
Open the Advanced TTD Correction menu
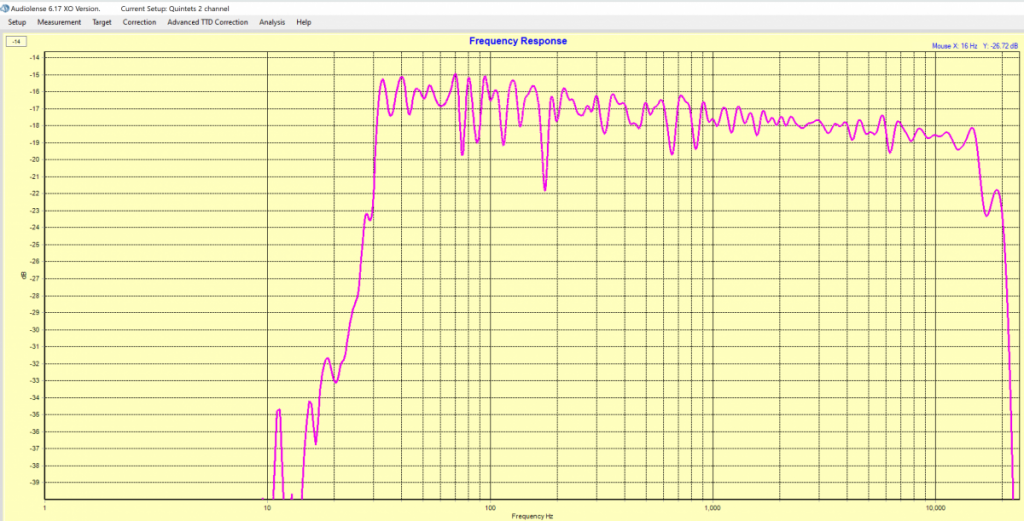tap(208, 22)
